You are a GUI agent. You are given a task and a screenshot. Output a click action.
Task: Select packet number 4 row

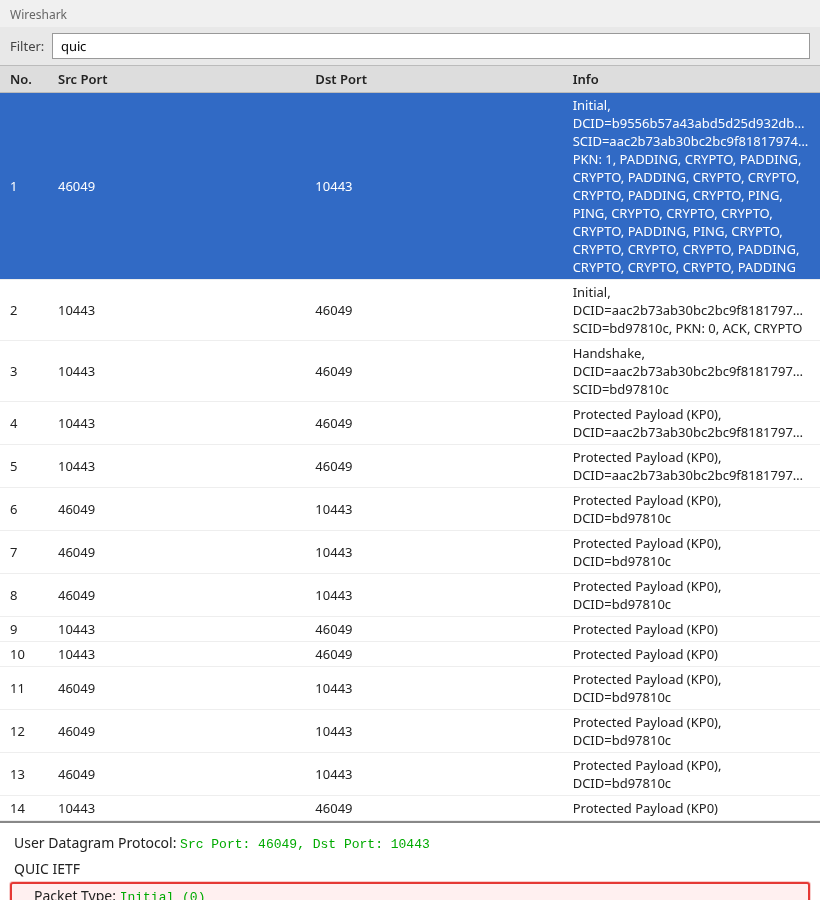pyautogui.click(x=410, y=424)
